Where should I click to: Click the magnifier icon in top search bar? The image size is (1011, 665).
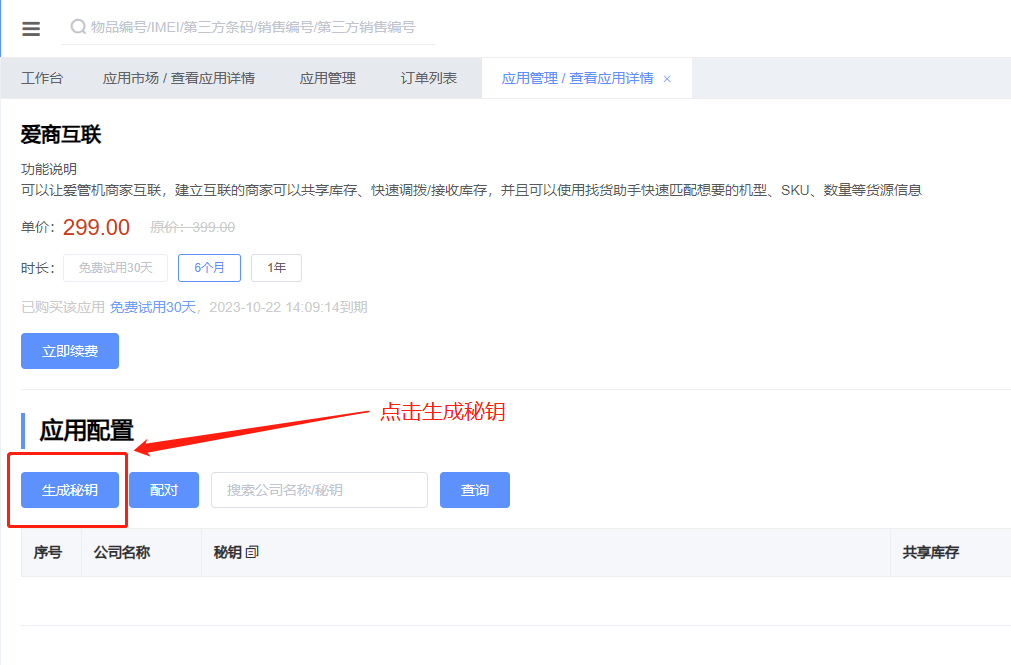click(x=77, y=27)
